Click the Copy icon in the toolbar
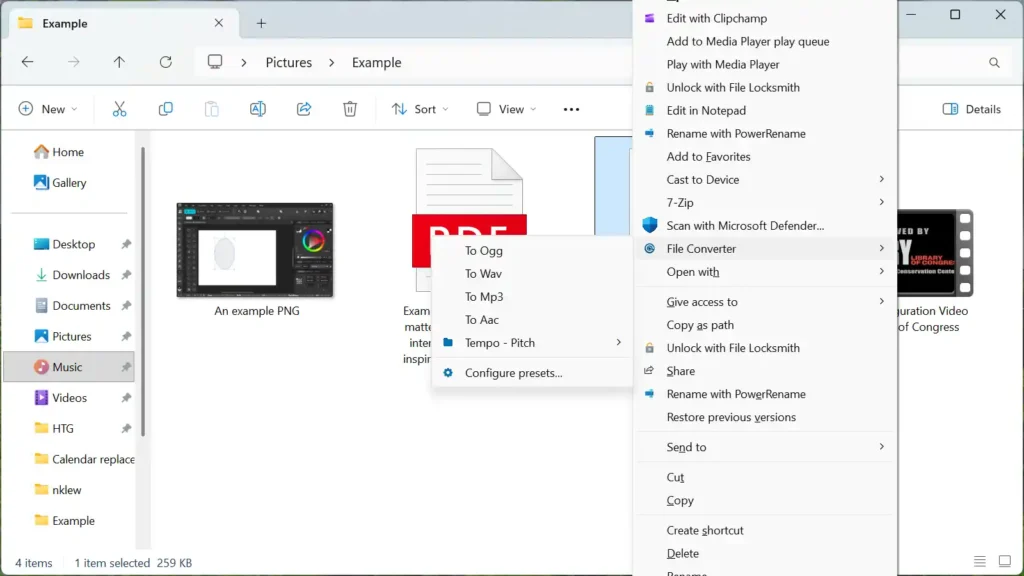 165,109
